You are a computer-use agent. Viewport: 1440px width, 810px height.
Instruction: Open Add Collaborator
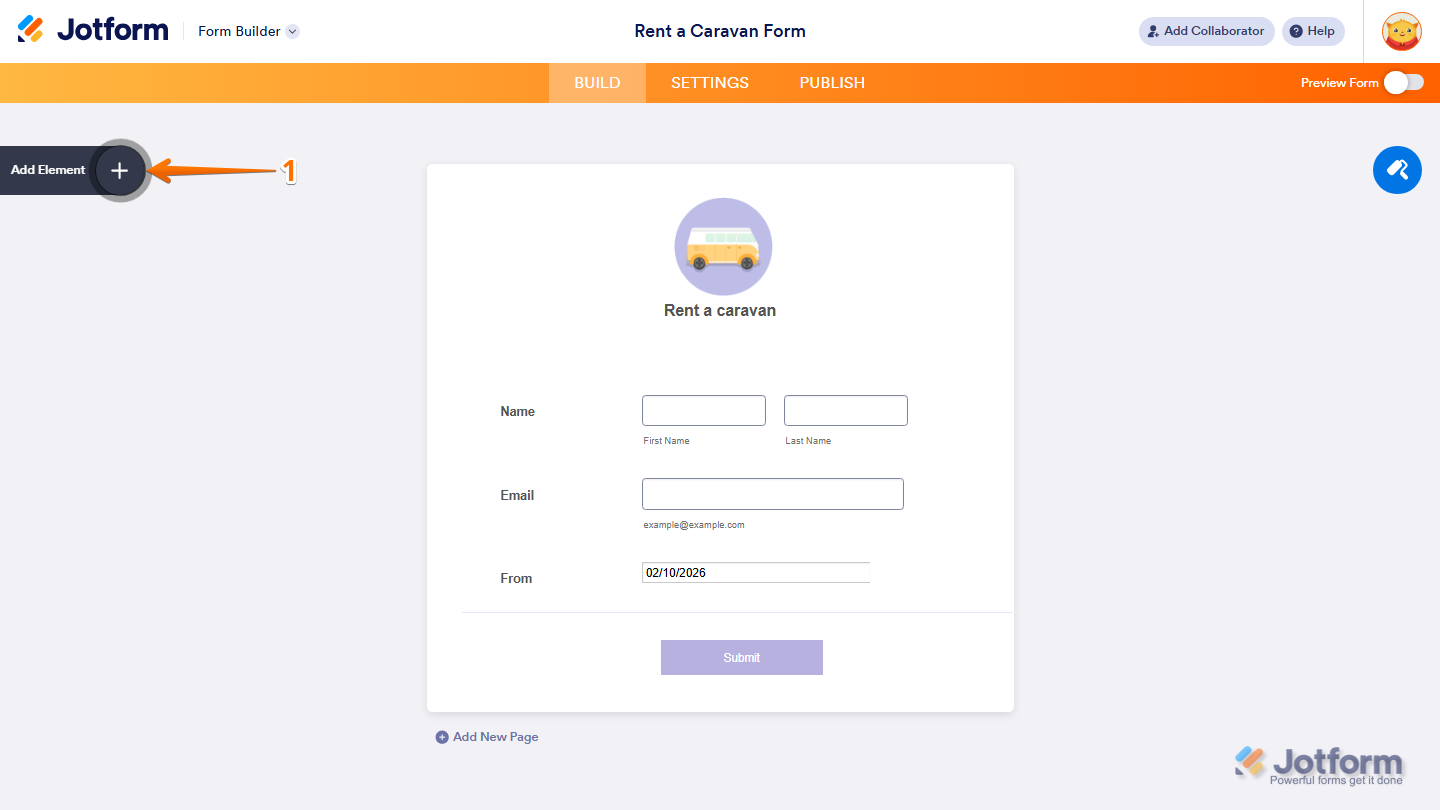click(x=1206, y=31)
